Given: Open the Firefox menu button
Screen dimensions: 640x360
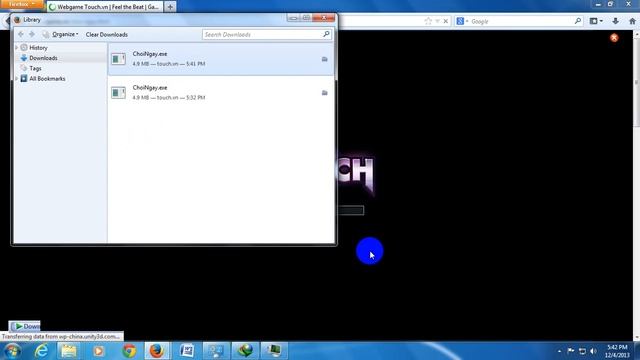Looking at the screenshot, I should click(21, 4).
